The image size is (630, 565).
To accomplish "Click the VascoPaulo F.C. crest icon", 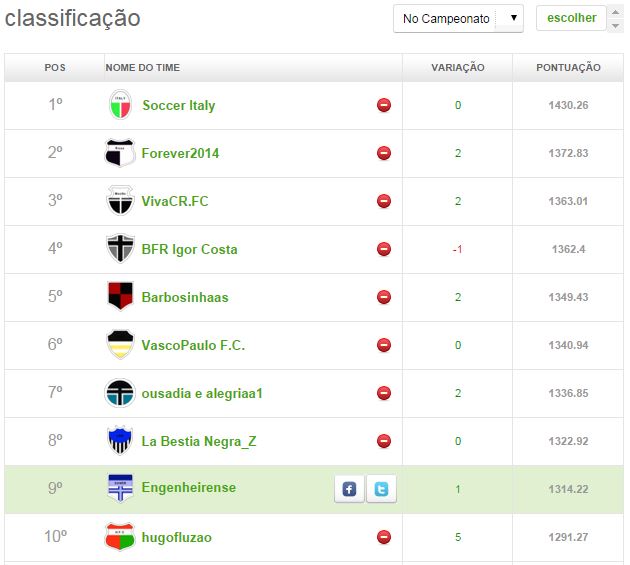I will click(x=120, y=345).
